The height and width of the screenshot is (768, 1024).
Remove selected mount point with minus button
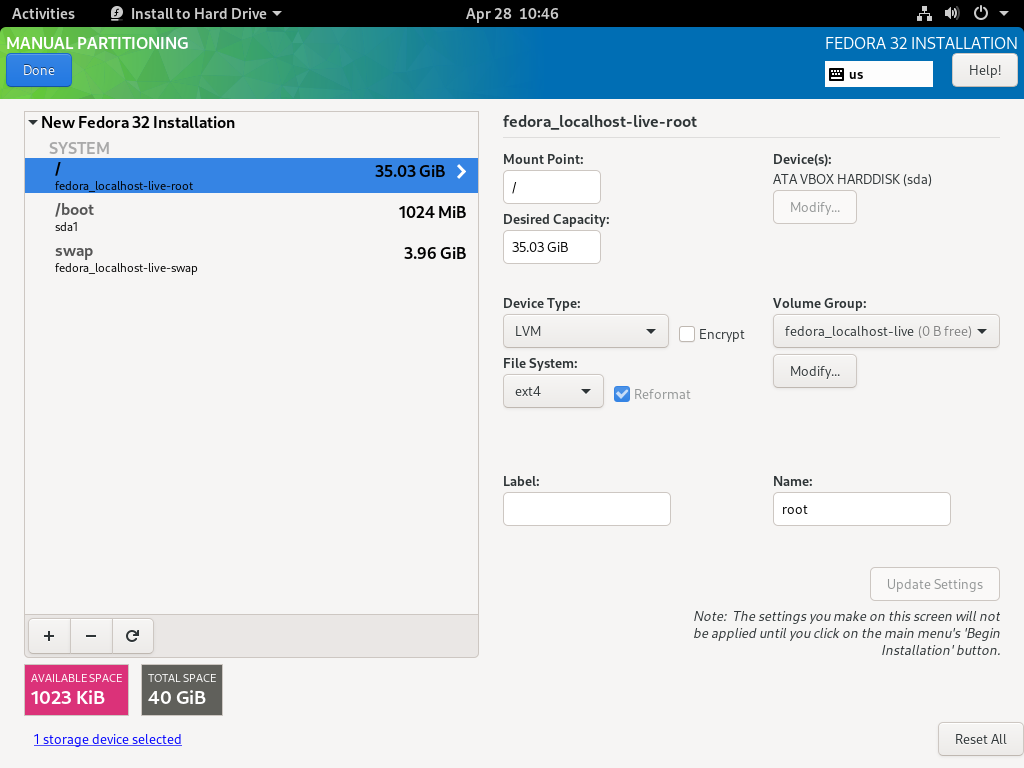tap(91, 635)
